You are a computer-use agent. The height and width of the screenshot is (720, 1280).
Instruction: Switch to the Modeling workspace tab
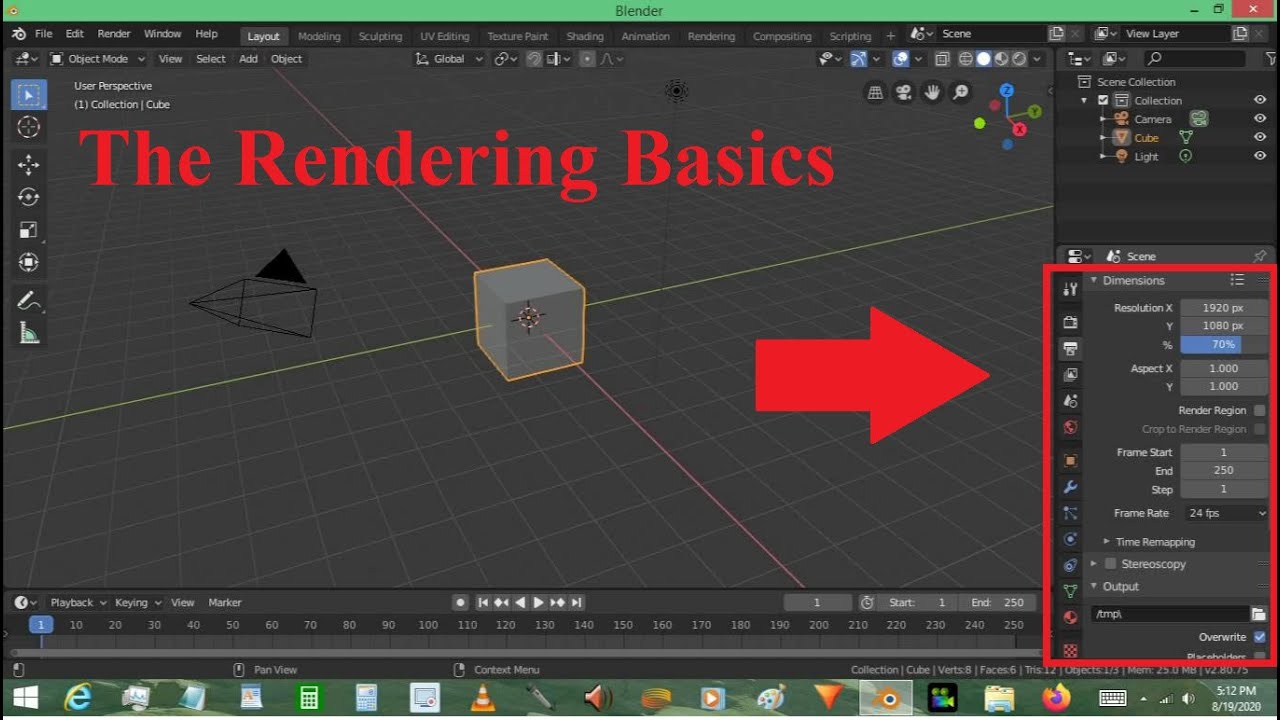pos(319,36)
